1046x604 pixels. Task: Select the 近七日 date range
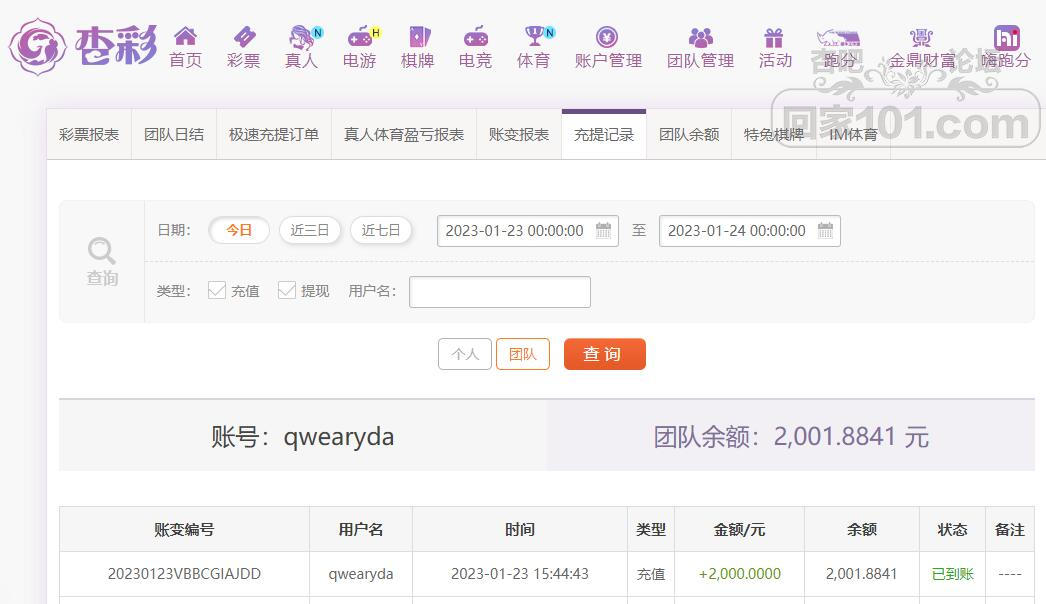tap(380, 230)
